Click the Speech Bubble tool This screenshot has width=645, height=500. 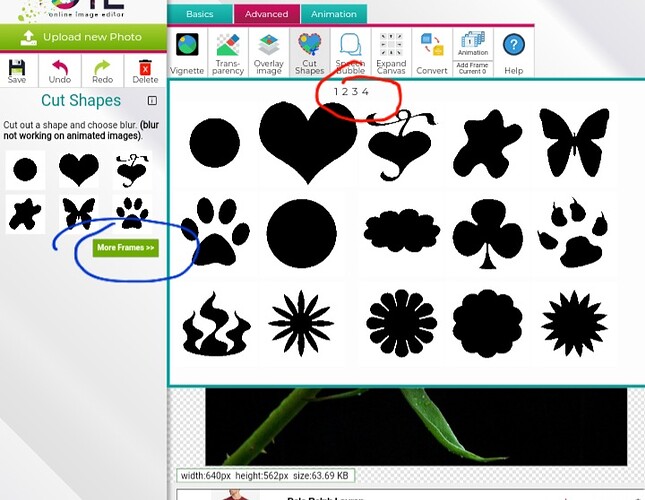coord(350,53)
